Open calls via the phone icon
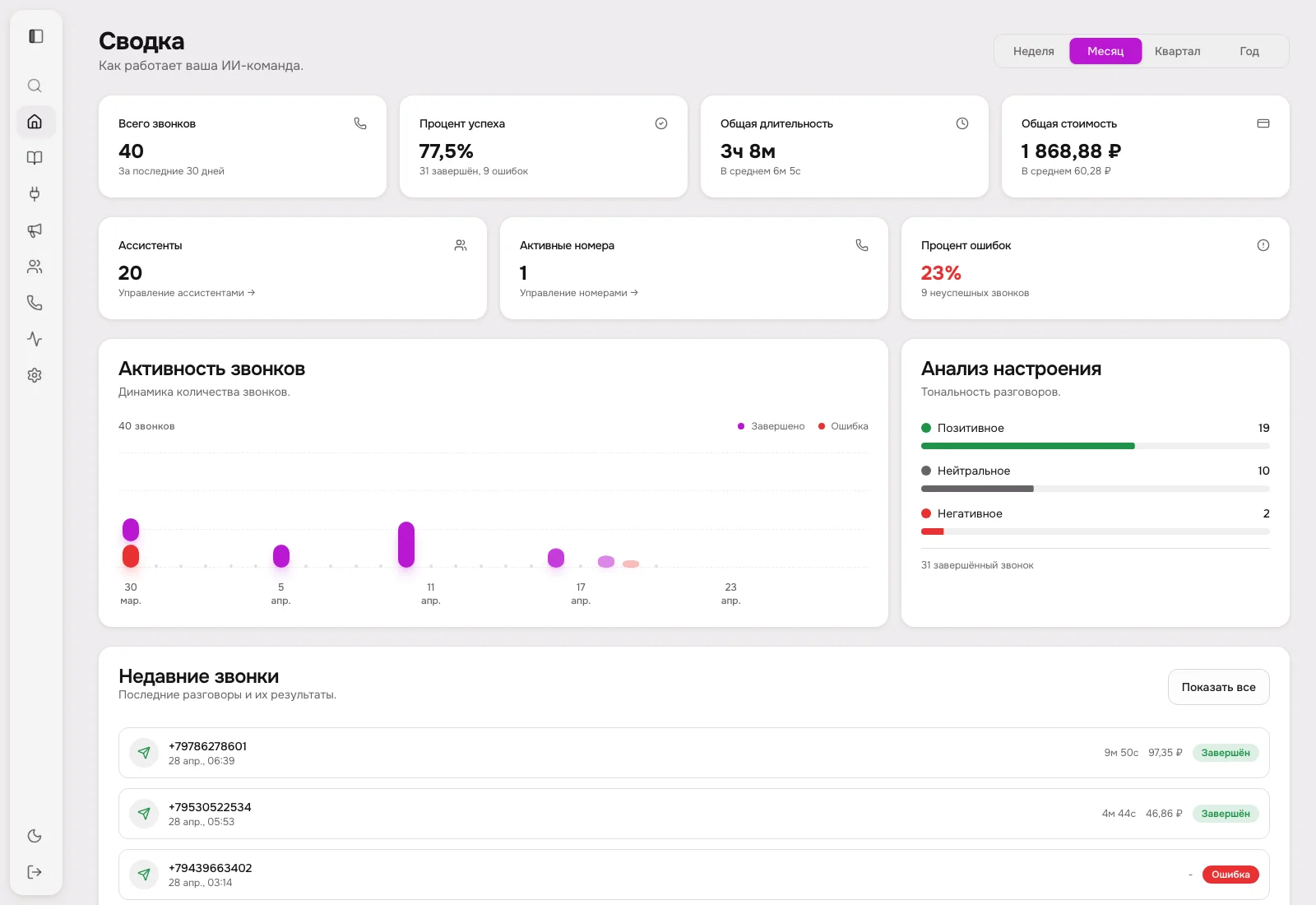The width and height of the screenshot is (1316, 905). click(35, 302)
